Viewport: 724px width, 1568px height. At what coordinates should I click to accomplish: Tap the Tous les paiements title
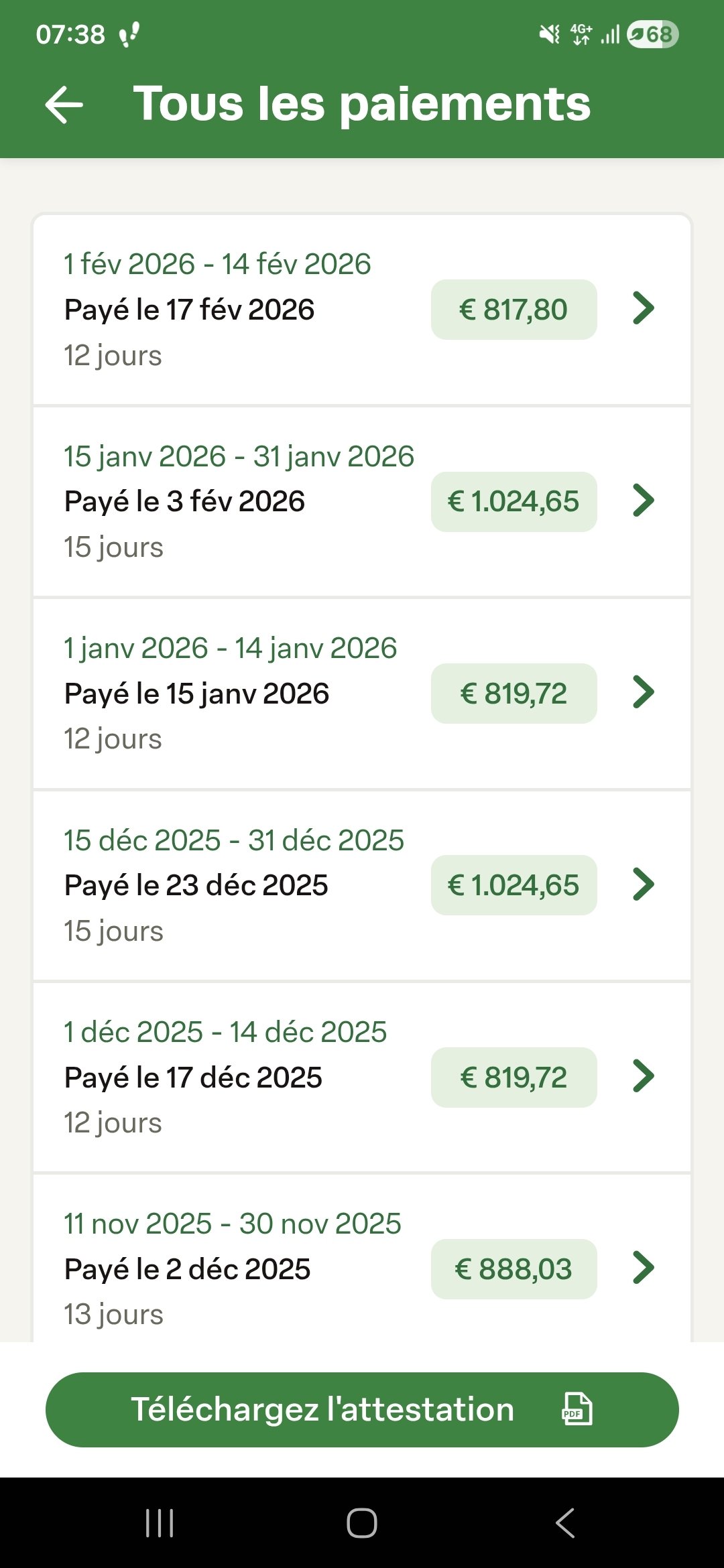pos(362,104)
